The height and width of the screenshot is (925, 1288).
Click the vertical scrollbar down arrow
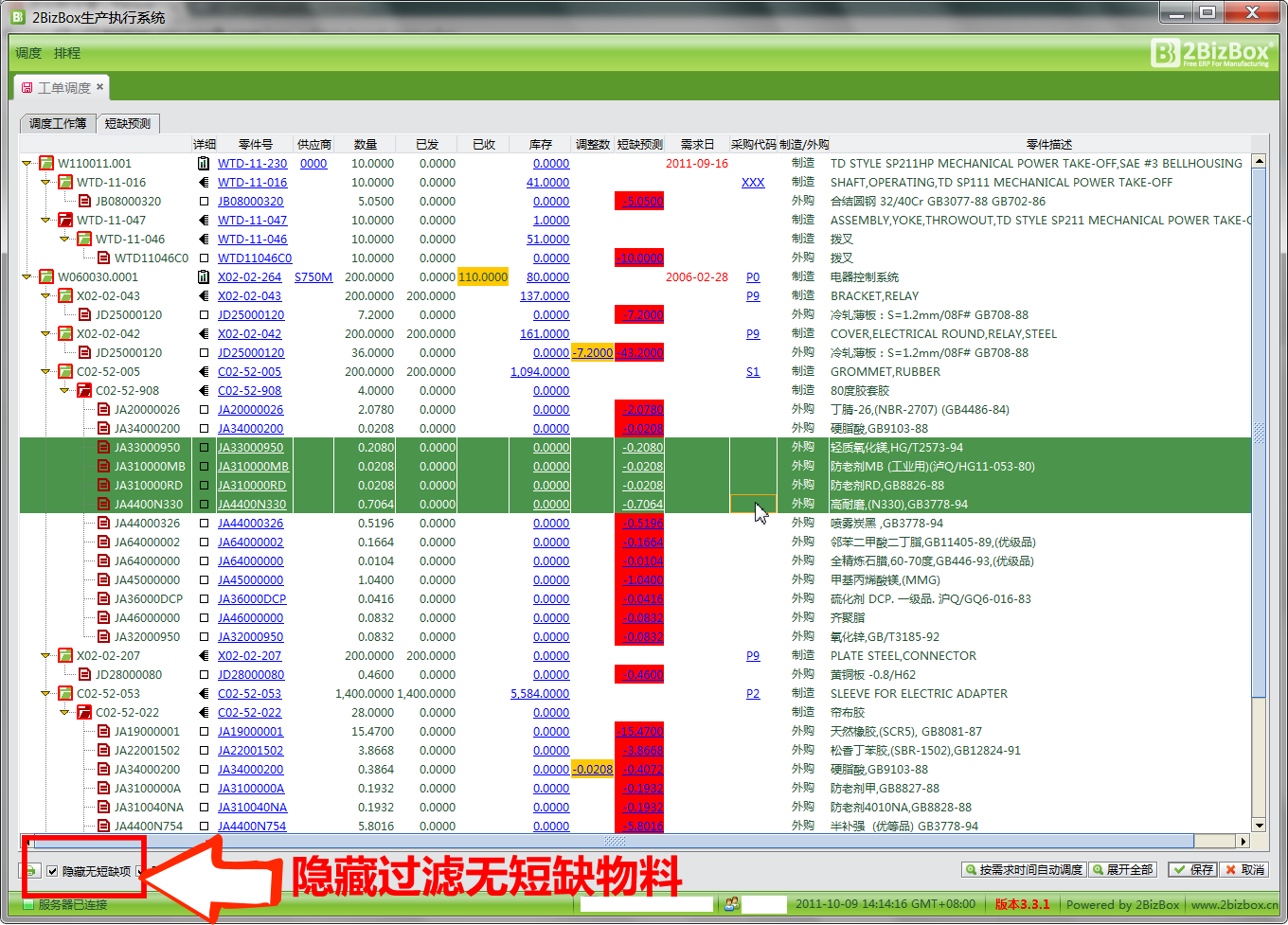pyautogui.click(x=1259, y=825)
